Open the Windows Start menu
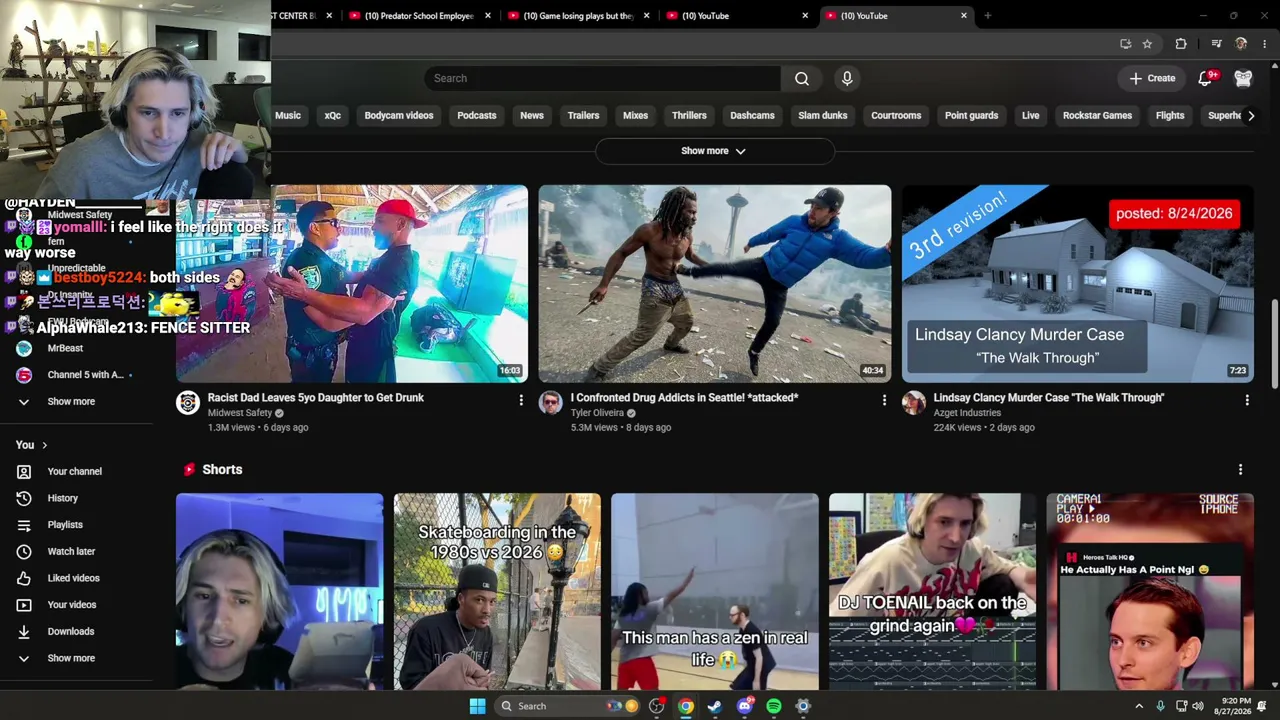1280x720 pixels. tap(478, 706)
